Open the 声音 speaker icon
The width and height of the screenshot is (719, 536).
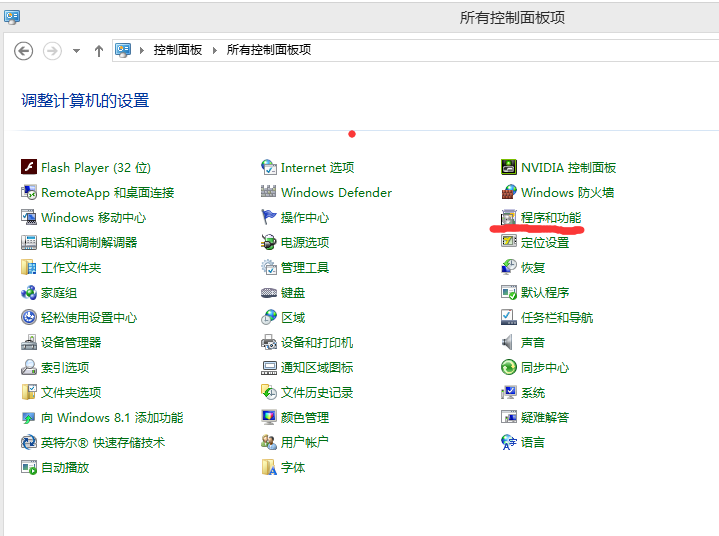pyautogui.click(x=509, y=342)
